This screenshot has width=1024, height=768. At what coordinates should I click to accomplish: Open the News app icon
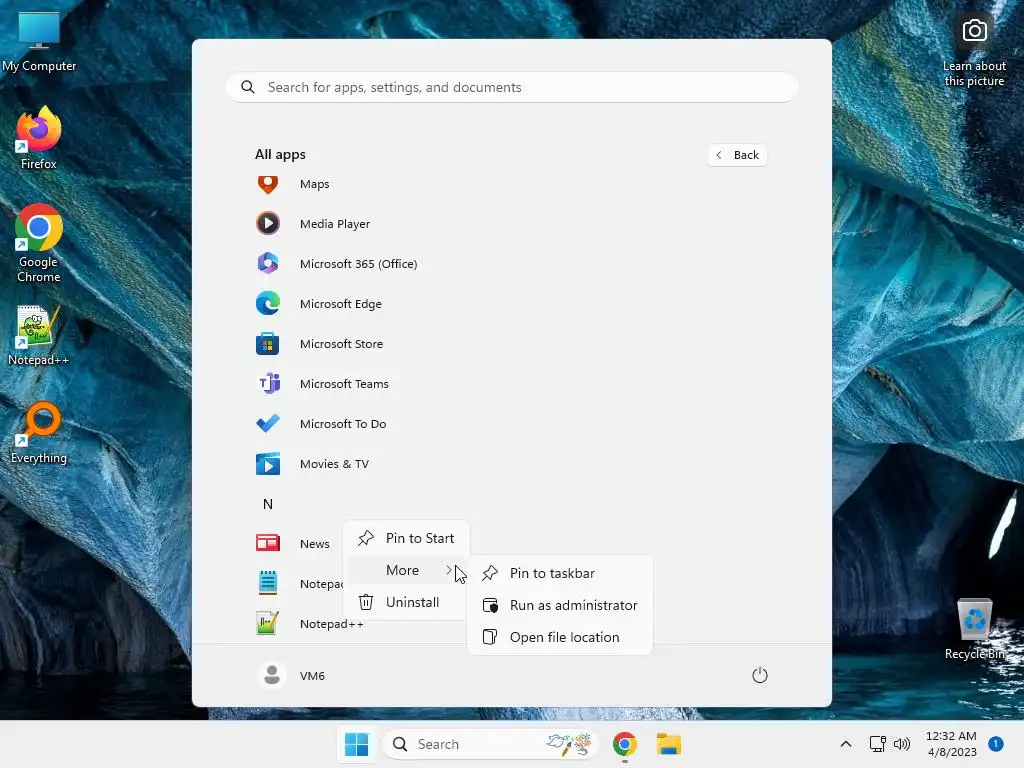click(268, 543)
